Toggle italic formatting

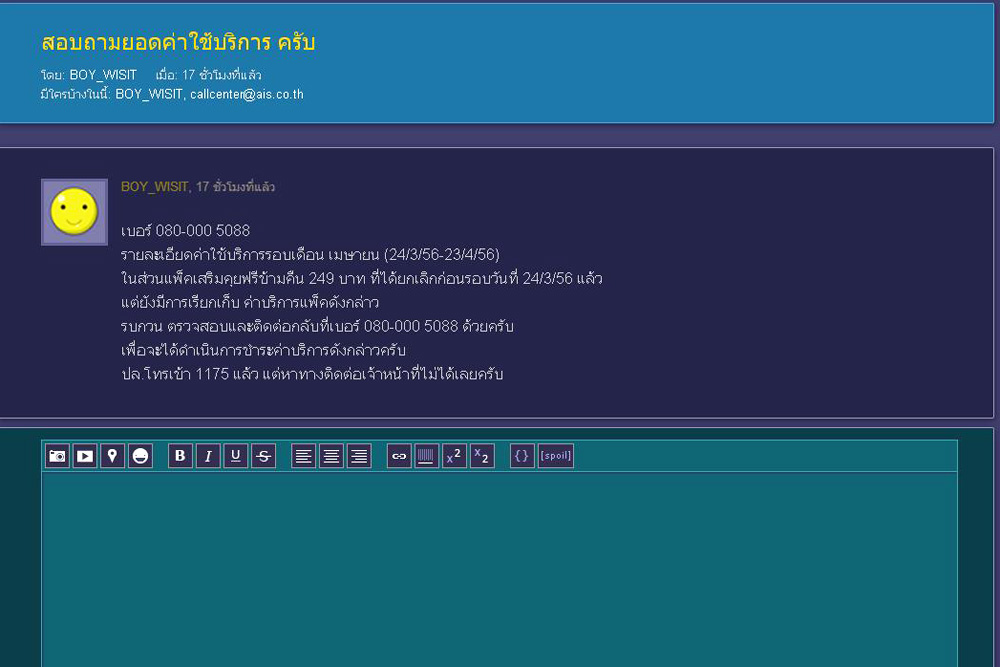coord(208,456)
